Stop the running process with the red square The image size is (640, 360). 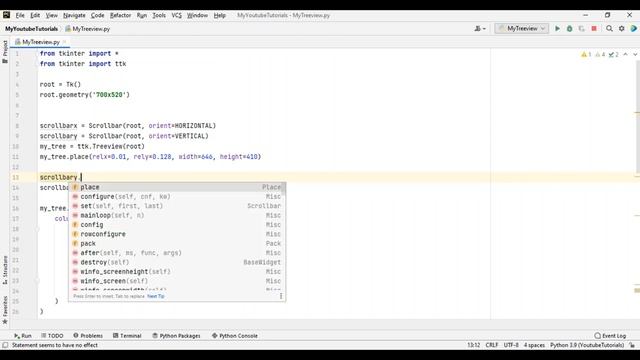coord(594,29)
